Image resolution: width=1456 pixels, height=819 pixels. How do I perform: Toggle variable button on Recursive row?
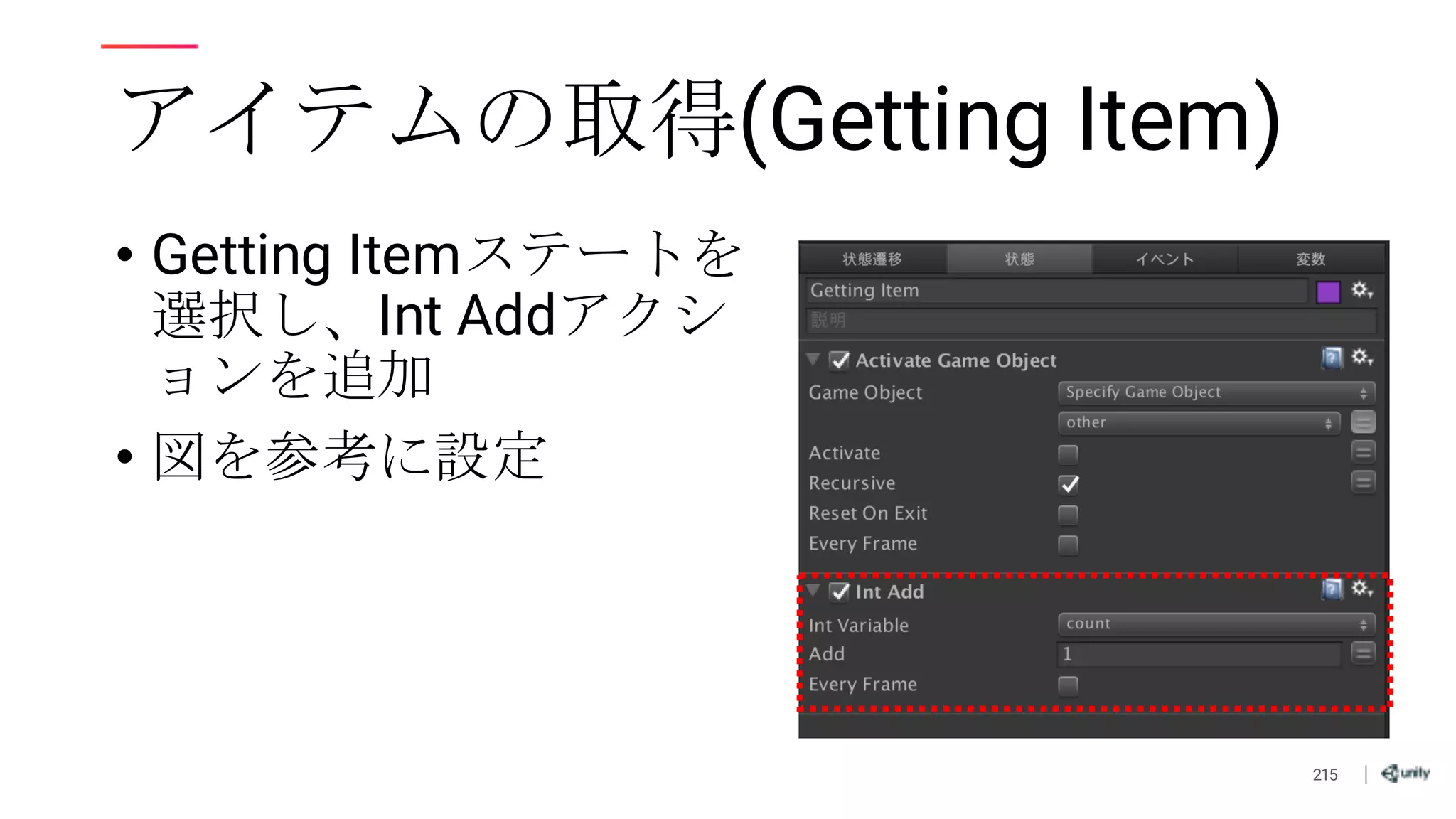[x=1363, y=482]
